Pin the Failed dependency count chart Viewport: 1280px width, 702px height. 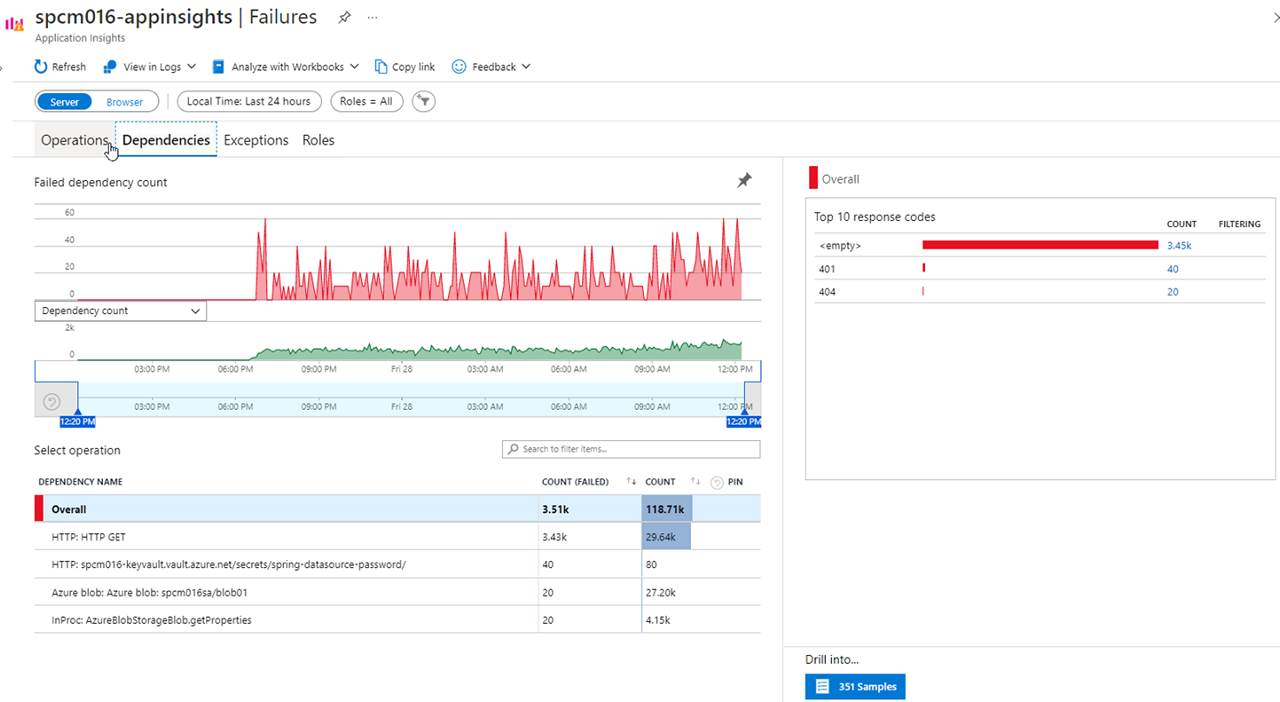[744, 180]
